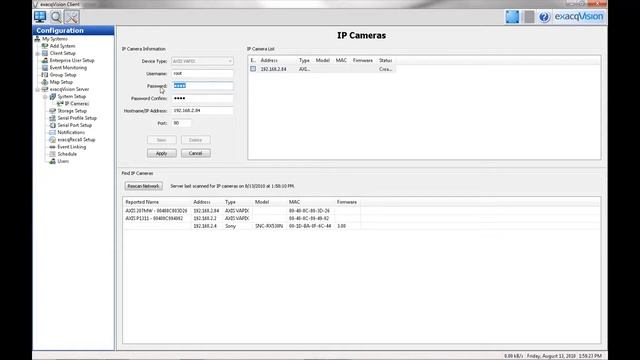Open System Setup in the tree
The width and height of the screenshot is (640, 360).
[x=71, y=97]
